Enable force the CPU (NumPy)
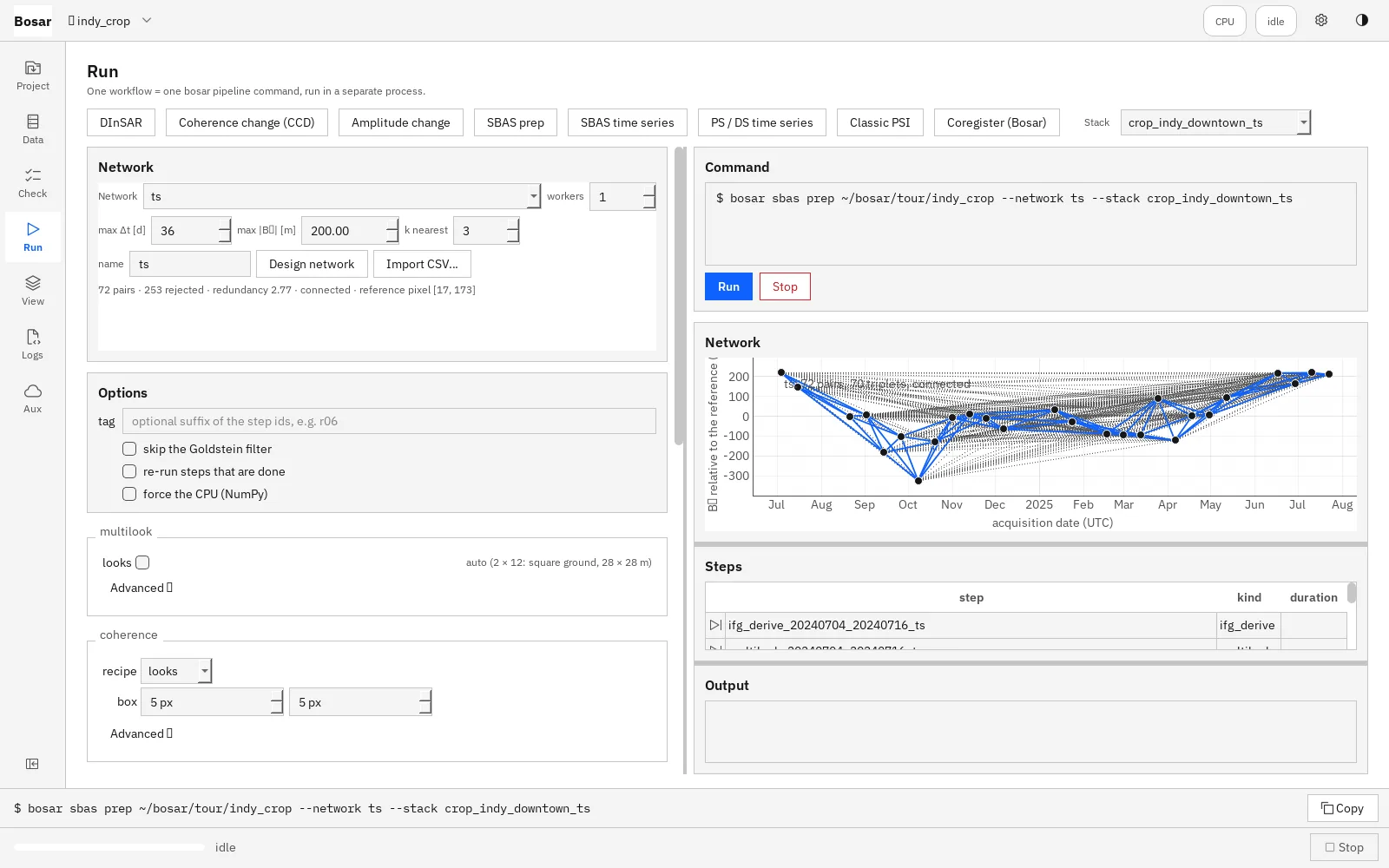This screenshot has width=1389, height=868. pyautogui.click(x=129, y=494)
